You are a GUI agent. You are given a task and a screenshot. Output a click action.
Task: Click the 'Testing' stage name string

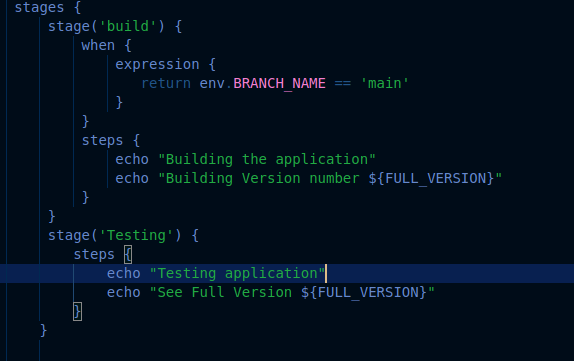point(136,235)
